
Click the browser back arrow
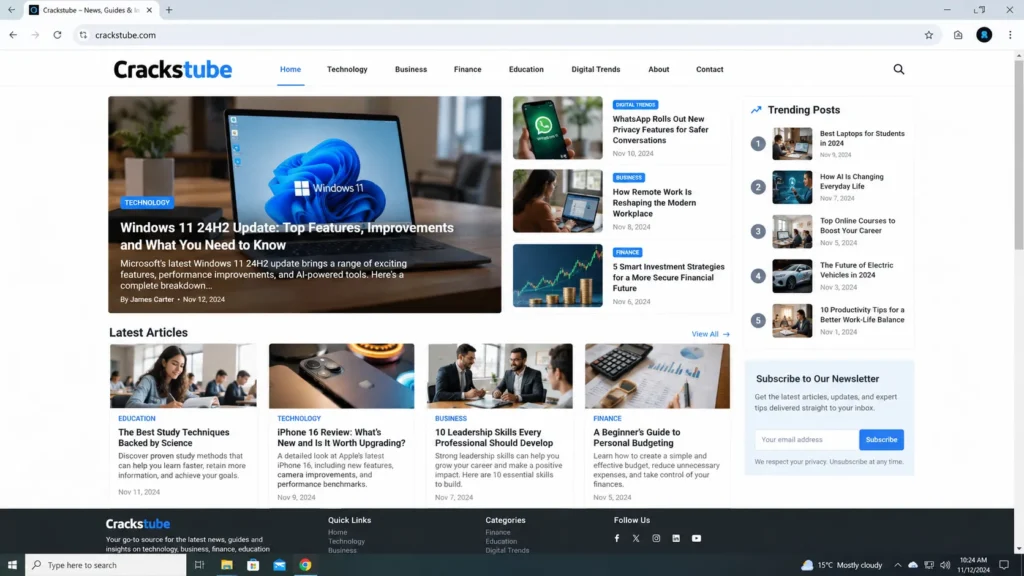13,35
